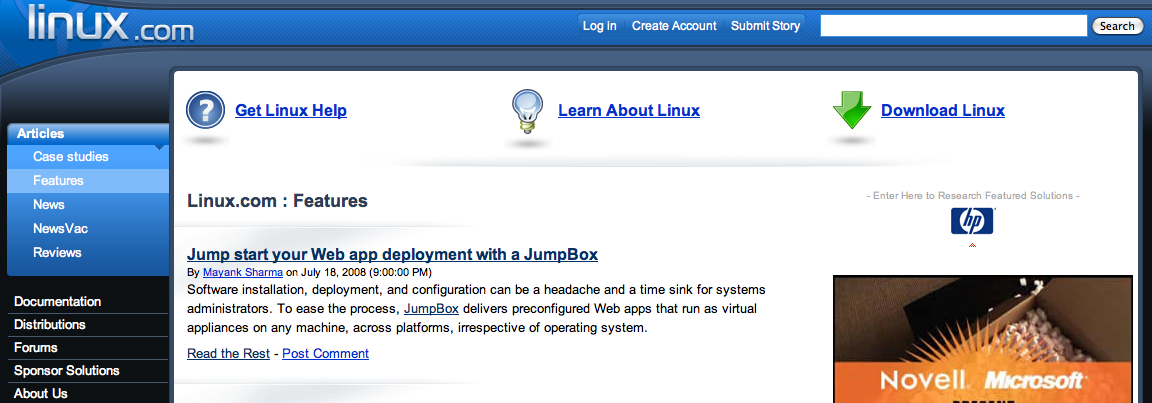1152x403 pixels.
Task: Click Read the Rest link
Action: [228, 354]
